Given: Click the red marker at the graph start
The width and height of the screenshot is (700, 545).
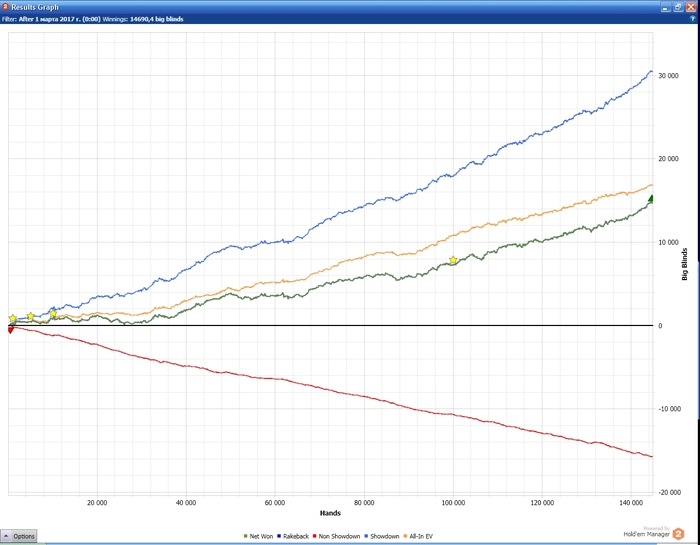Looking at the screenshot, I should 11,329.
